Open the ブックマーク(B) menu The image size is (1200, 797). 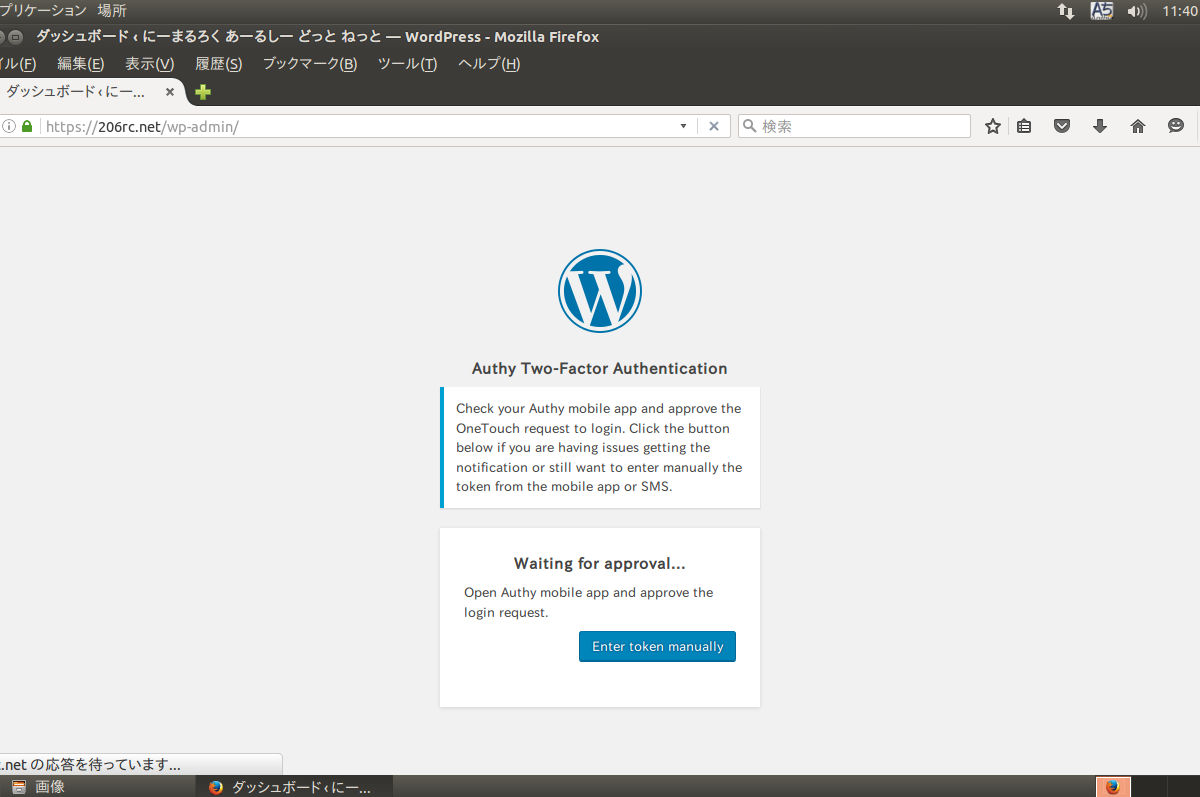point(309,64)
